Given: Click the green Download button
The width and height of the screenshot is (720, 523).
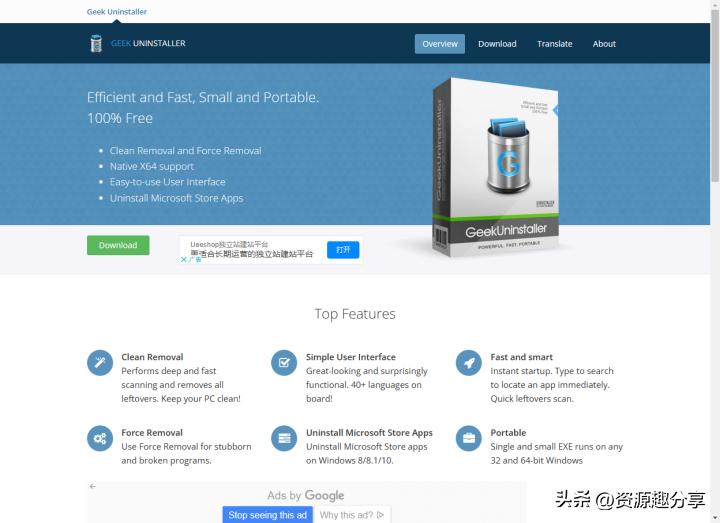Looking at the screenshot, I should (x=118, y=245).
